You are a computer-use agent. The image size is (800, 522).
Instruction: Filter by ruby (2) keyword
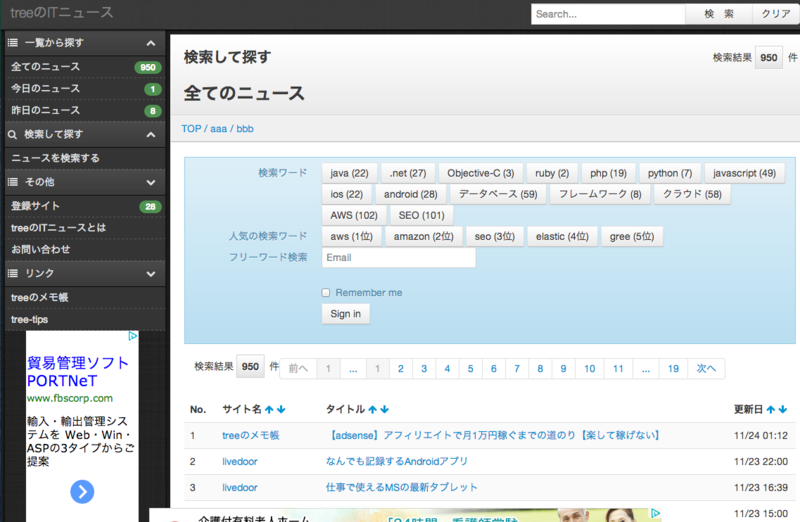click(x=552, y=173)
